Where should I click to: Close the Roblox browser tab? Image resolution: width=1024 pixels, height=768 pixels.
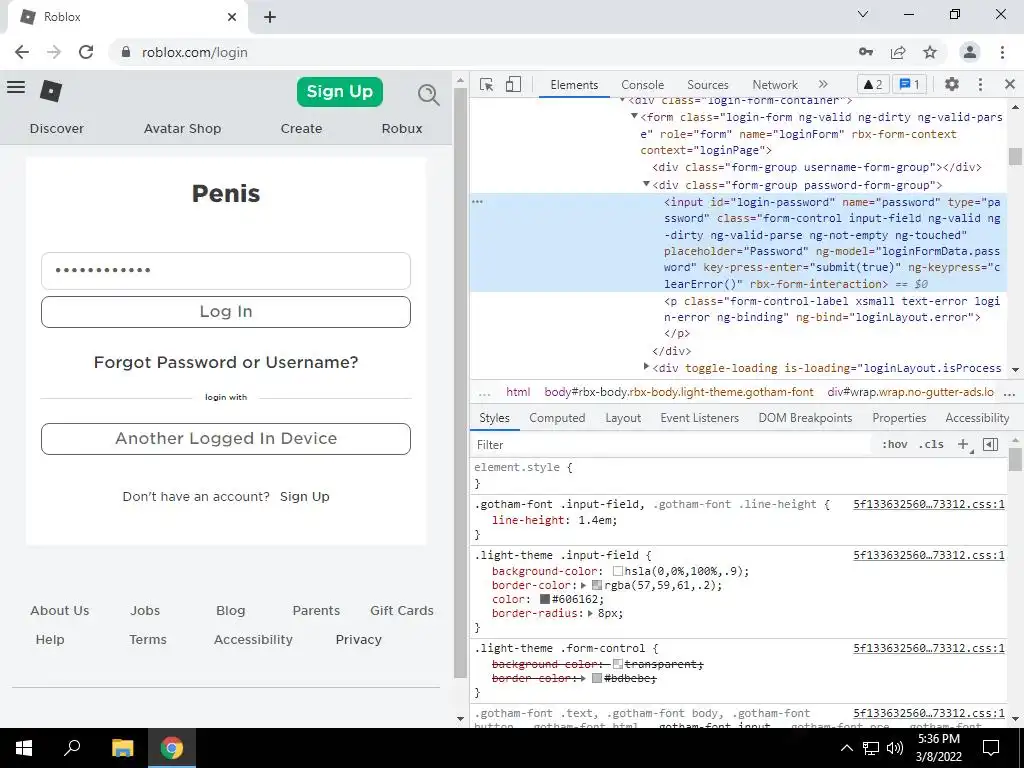click(x=232, y=17)
